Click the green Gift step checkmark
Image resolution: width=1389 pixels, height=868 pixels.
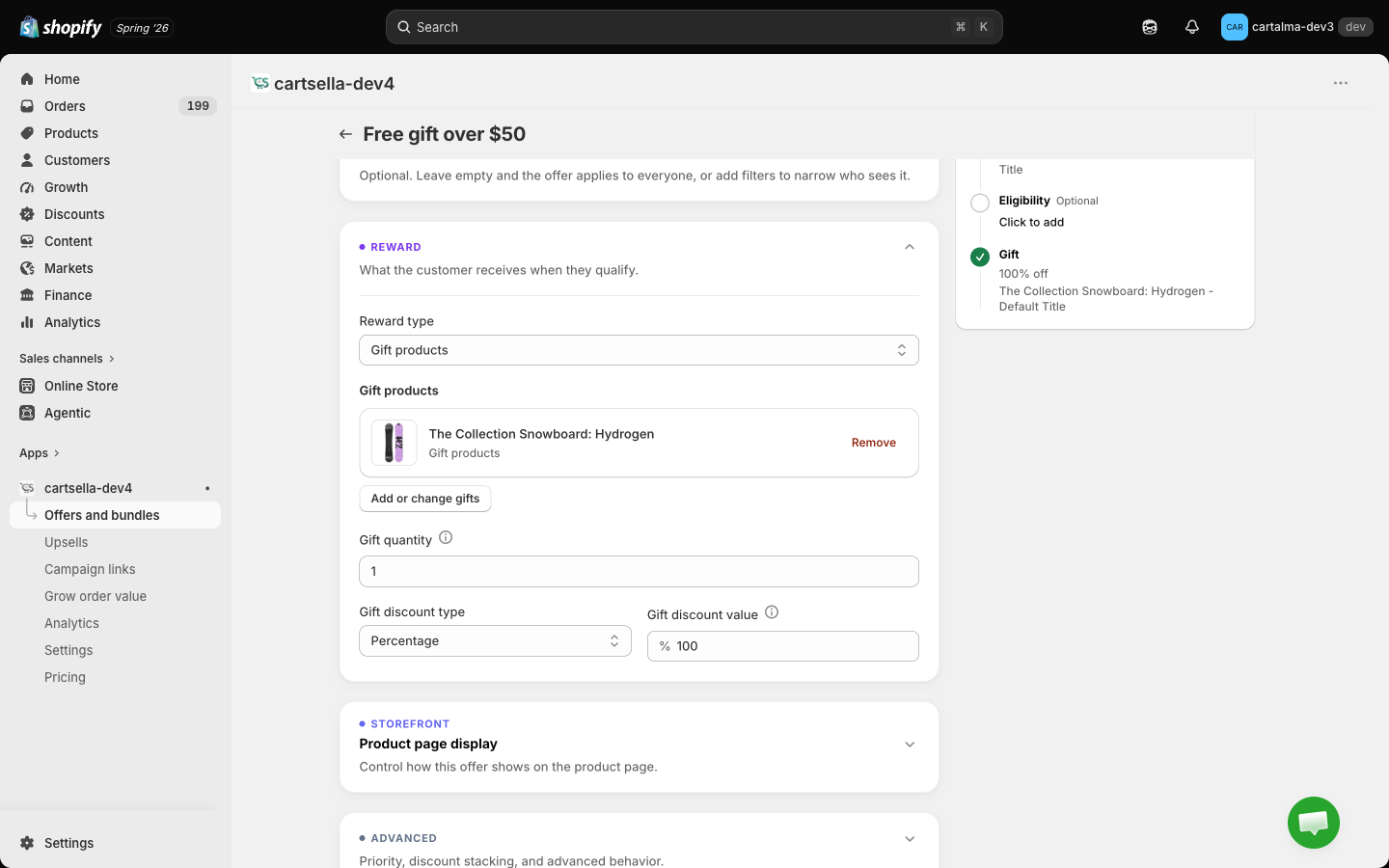click(980, 257)
